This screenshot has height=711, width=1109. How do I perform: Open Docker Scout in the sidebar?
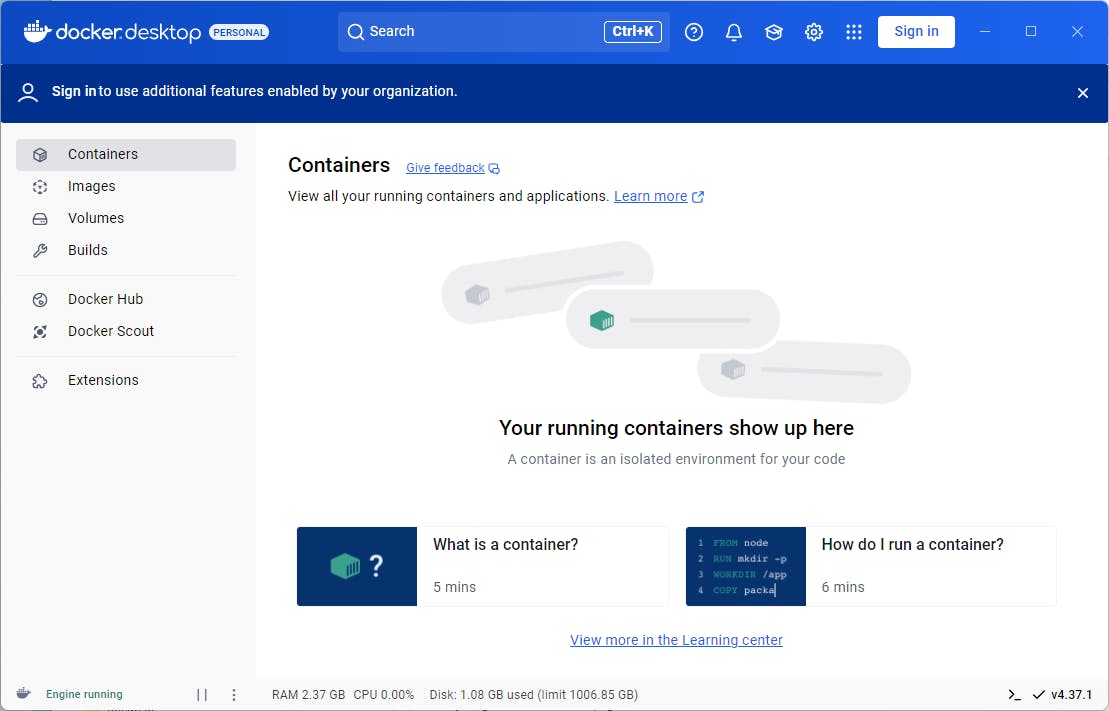click(x=126, y=331)
